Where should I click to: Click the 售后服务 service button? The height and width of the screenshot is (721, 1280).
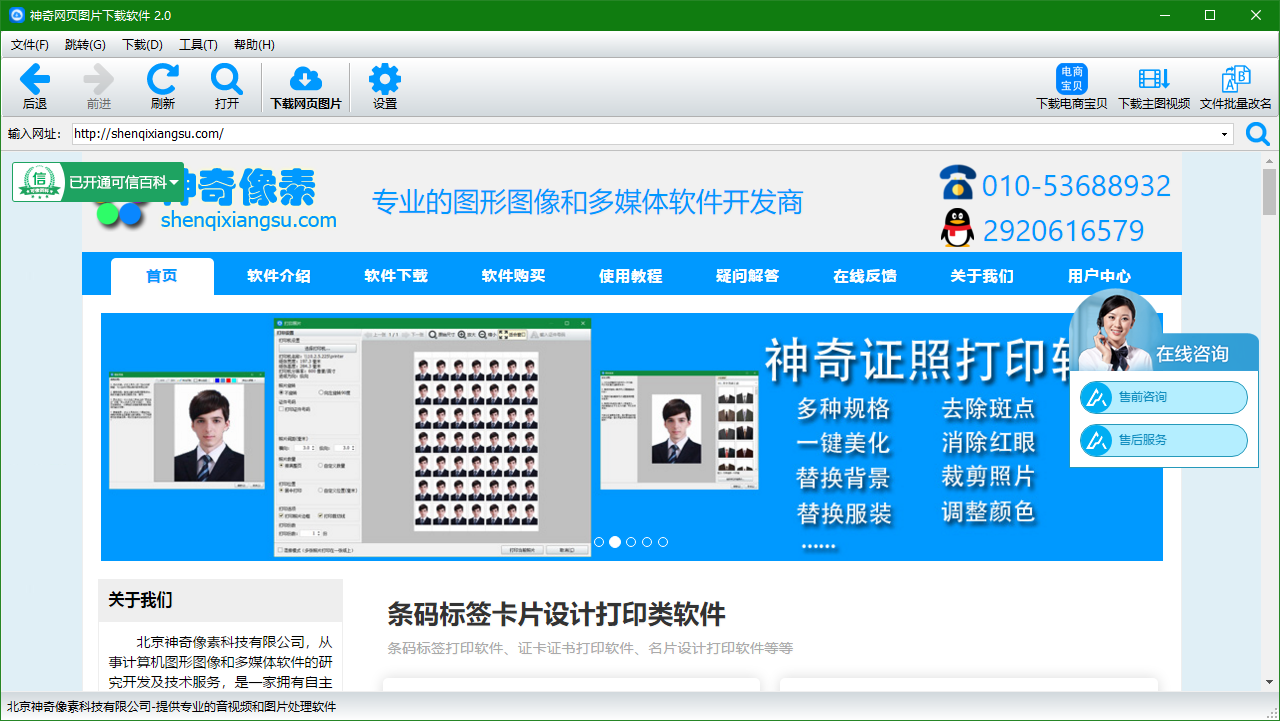point(1162,440)
